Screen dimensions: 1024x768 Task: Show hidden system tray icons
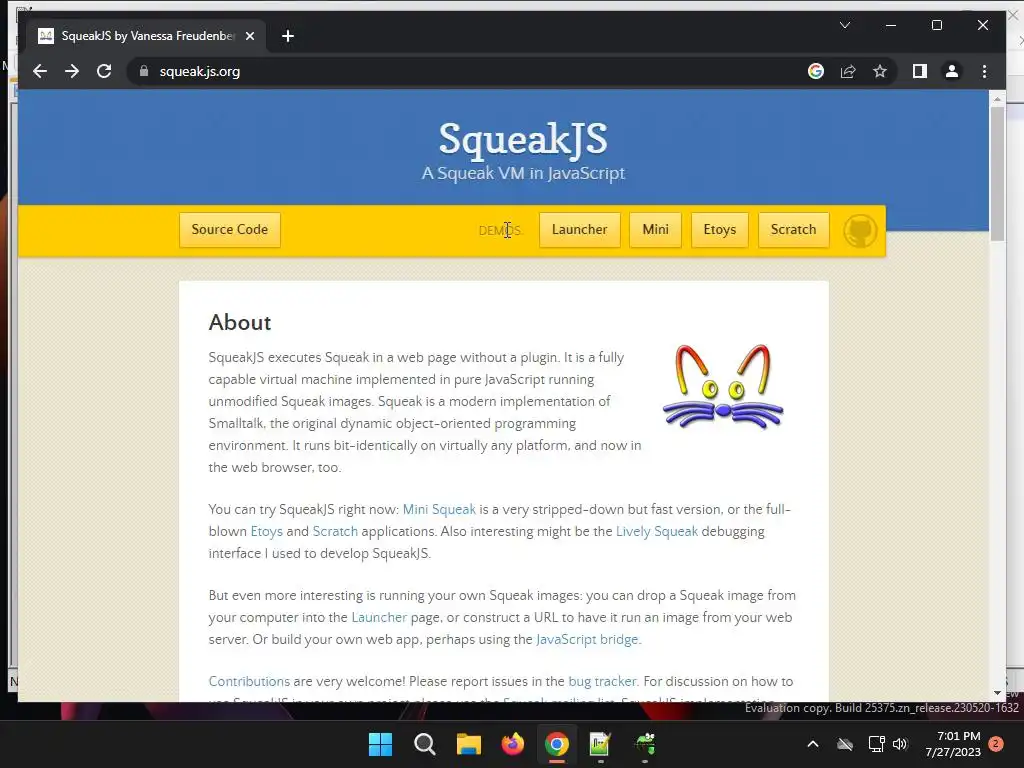click(813, 744)
